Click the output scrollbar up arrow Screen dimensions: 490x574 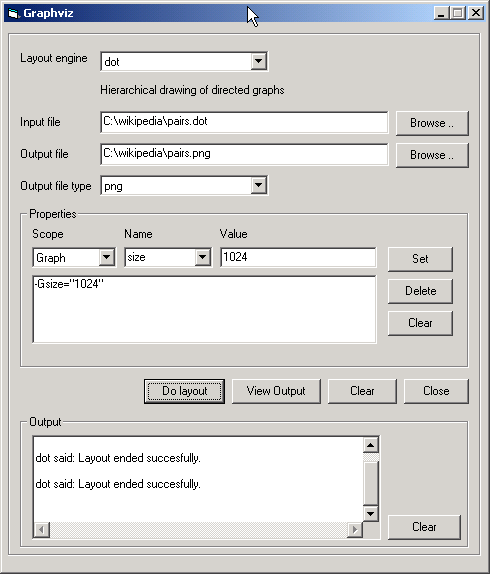[x=370, y=445]
